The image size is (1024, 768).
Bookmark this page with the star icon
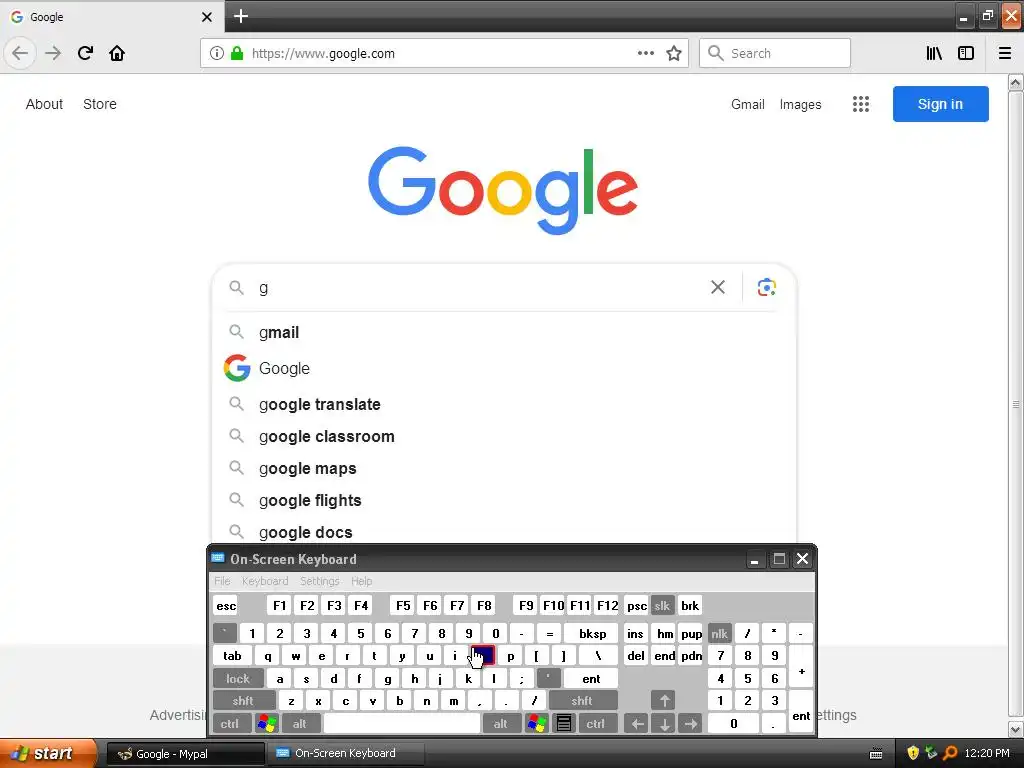(674, 54)
